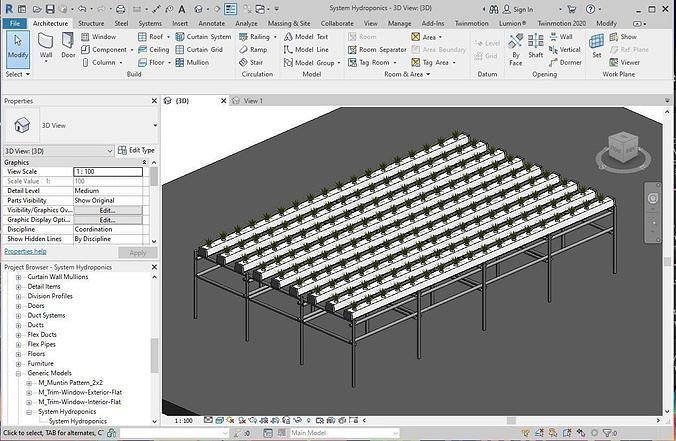
Task: Activate the Stair tool
Action: pyautogui.click(x=251, y=63)
